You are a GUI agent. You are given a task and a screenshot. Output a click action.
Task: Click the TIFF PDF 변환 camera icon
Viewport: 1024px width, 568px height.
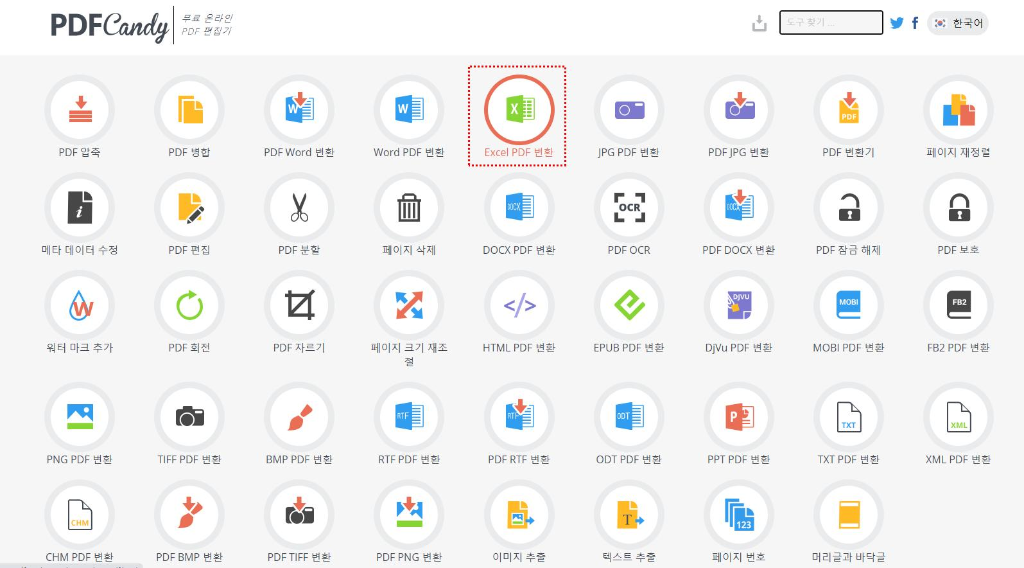[x=189, y=417]
